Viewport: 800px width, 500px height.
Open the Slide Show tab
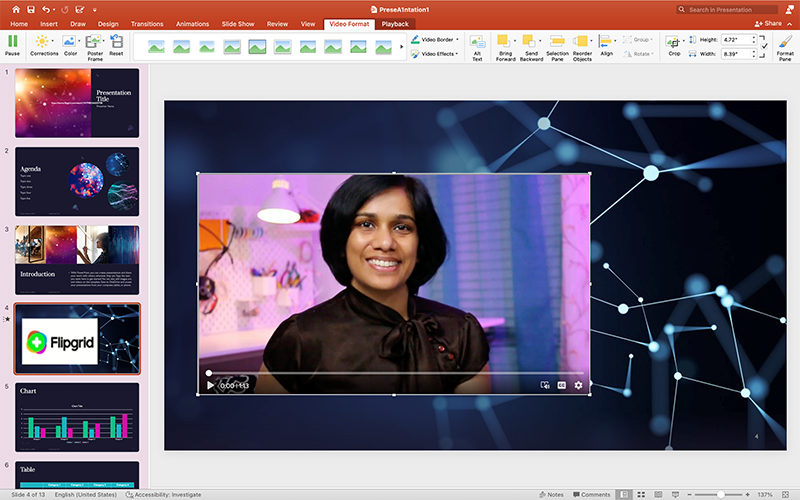238,24
